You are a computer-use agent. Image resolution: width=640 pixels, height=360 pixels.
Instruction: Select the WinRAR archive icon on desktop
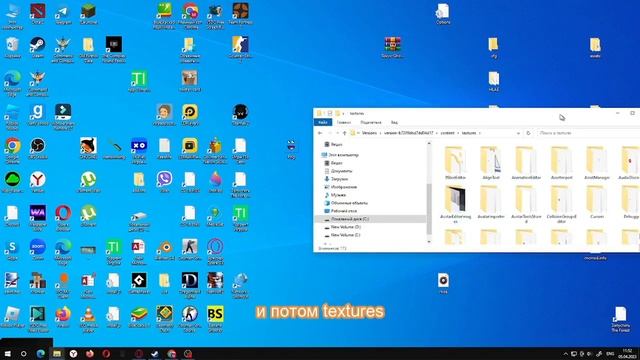392,47
